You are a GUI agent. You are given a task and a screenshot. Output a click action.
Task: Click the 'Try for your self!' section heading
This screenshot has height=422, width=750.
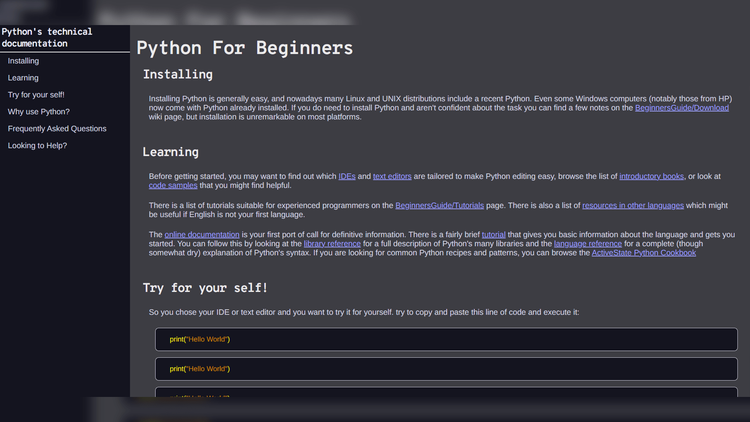(x=205, y=288)
